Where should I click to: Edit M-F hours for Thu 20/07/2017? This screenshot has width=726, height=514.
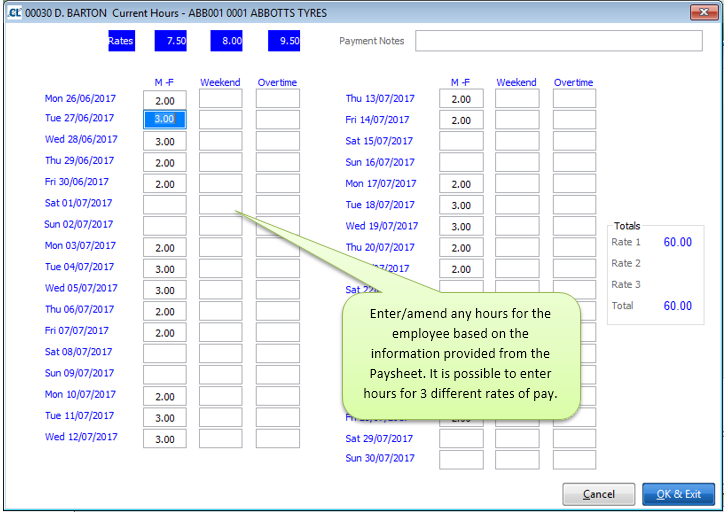[461, 248]
